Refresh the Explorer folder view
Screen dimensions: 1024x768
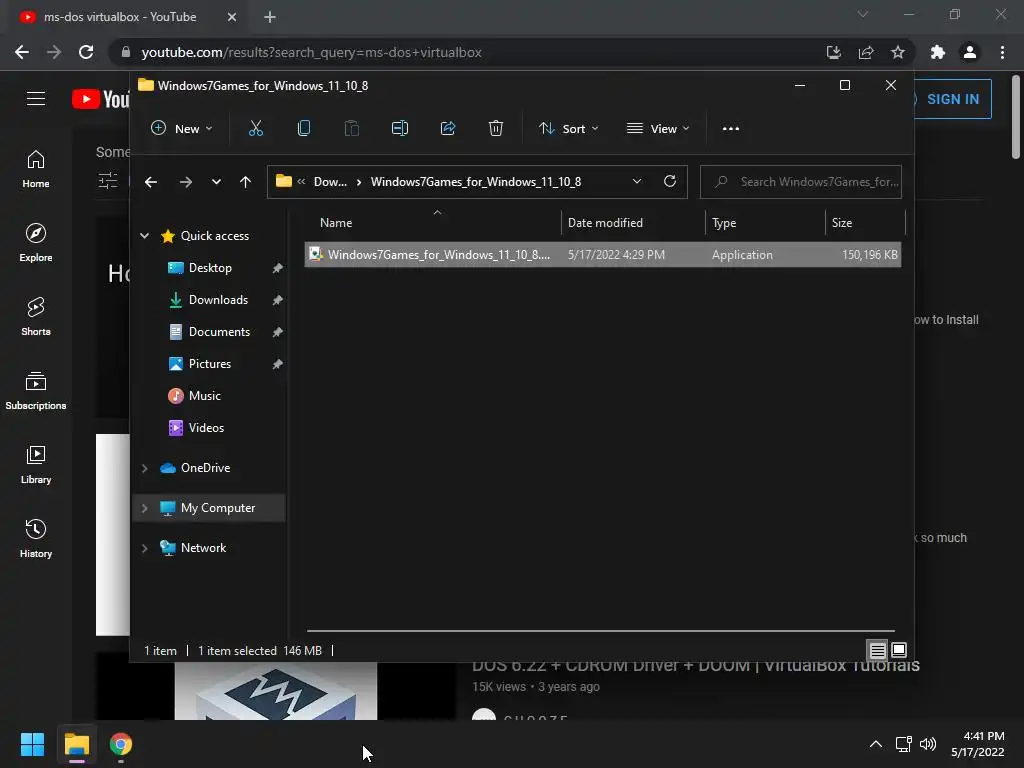(669, 182)
